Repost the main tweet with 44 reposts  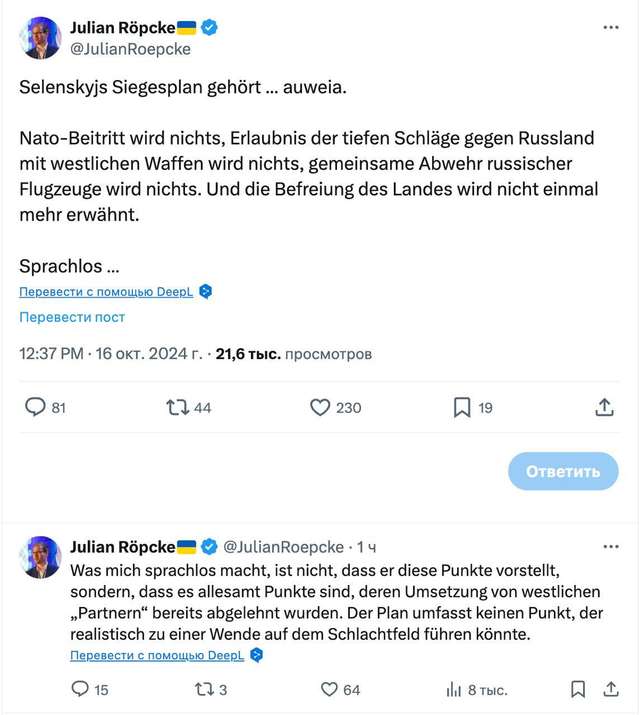point(177,407)
